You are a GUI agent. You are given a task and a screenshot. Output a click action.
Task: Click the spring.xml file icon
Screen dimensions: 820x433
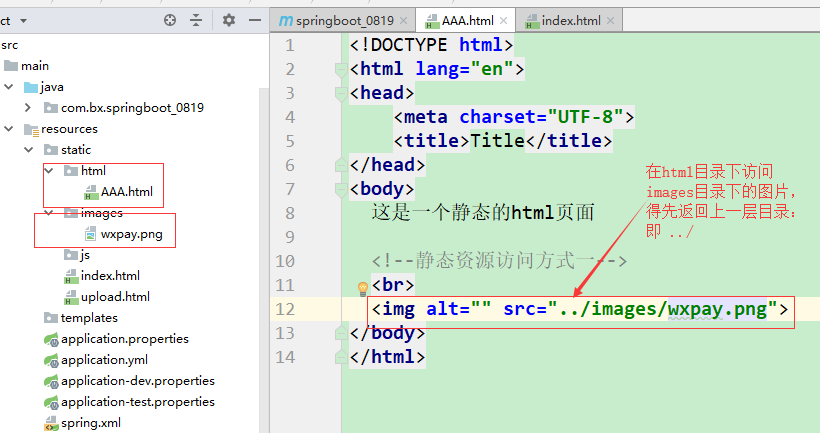51,423
